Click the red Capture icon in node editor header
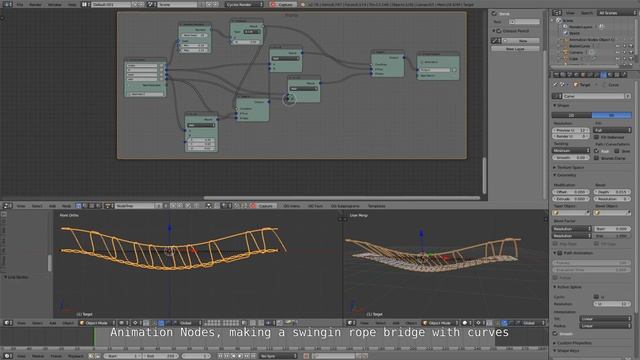This screenshot has width=640, height=360. (x=253, y=206)
